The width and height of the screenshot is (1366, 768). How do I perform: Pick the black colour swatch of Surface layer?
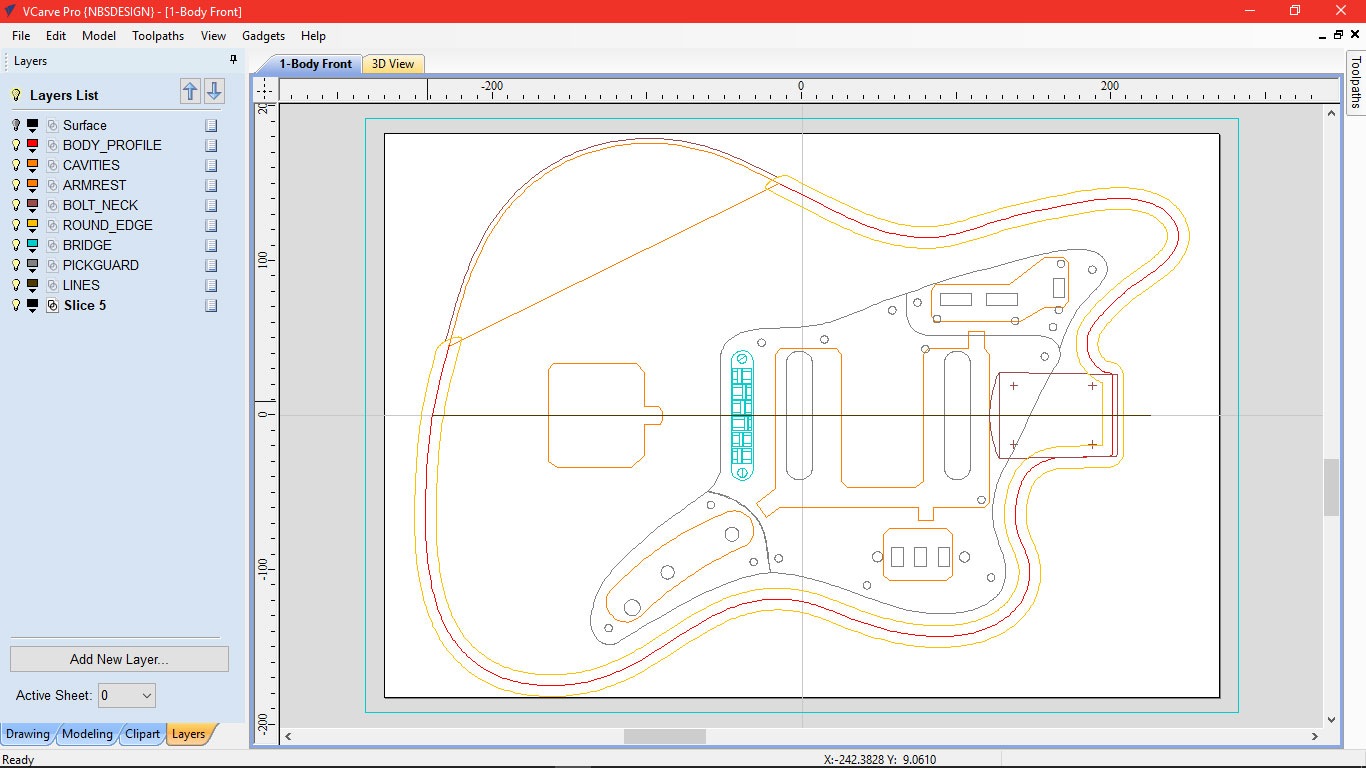(33, 124)
